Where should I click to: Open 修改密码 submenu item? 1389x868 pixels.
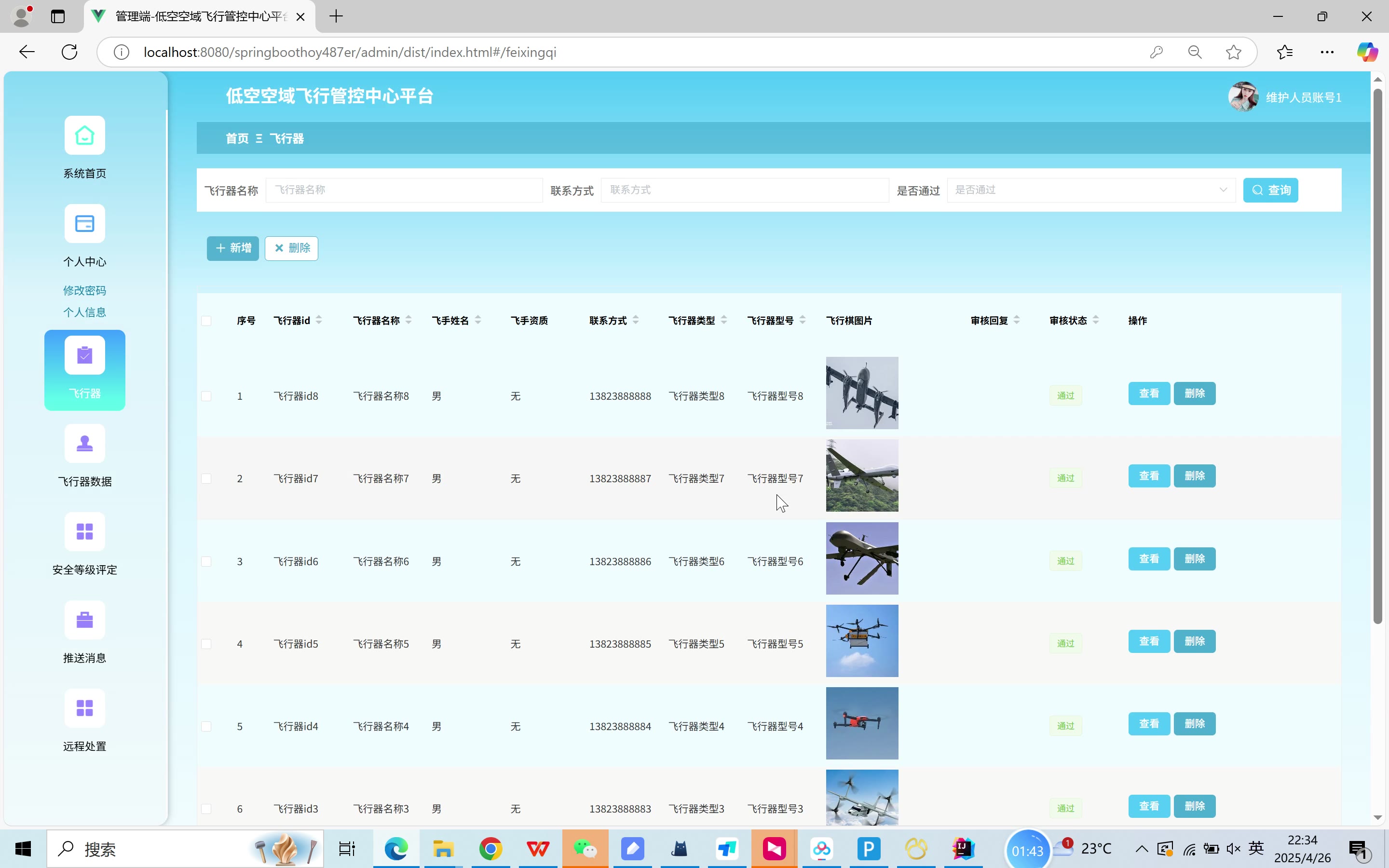(x=84, y=290)
